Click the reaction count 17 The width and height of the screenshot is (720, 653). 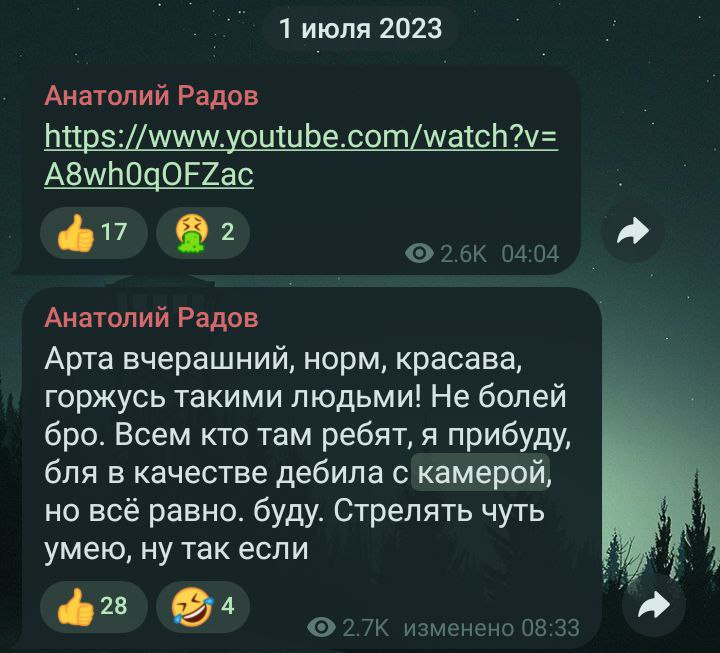[x=113, y=232]
